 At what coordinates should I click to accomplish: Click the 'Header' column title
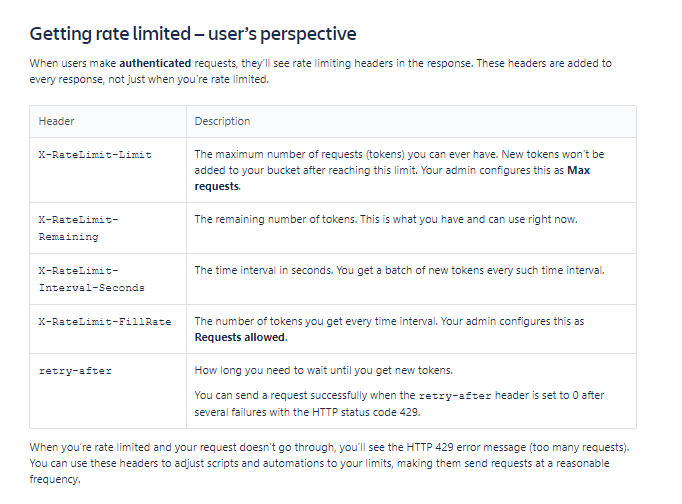coord(56,121)
